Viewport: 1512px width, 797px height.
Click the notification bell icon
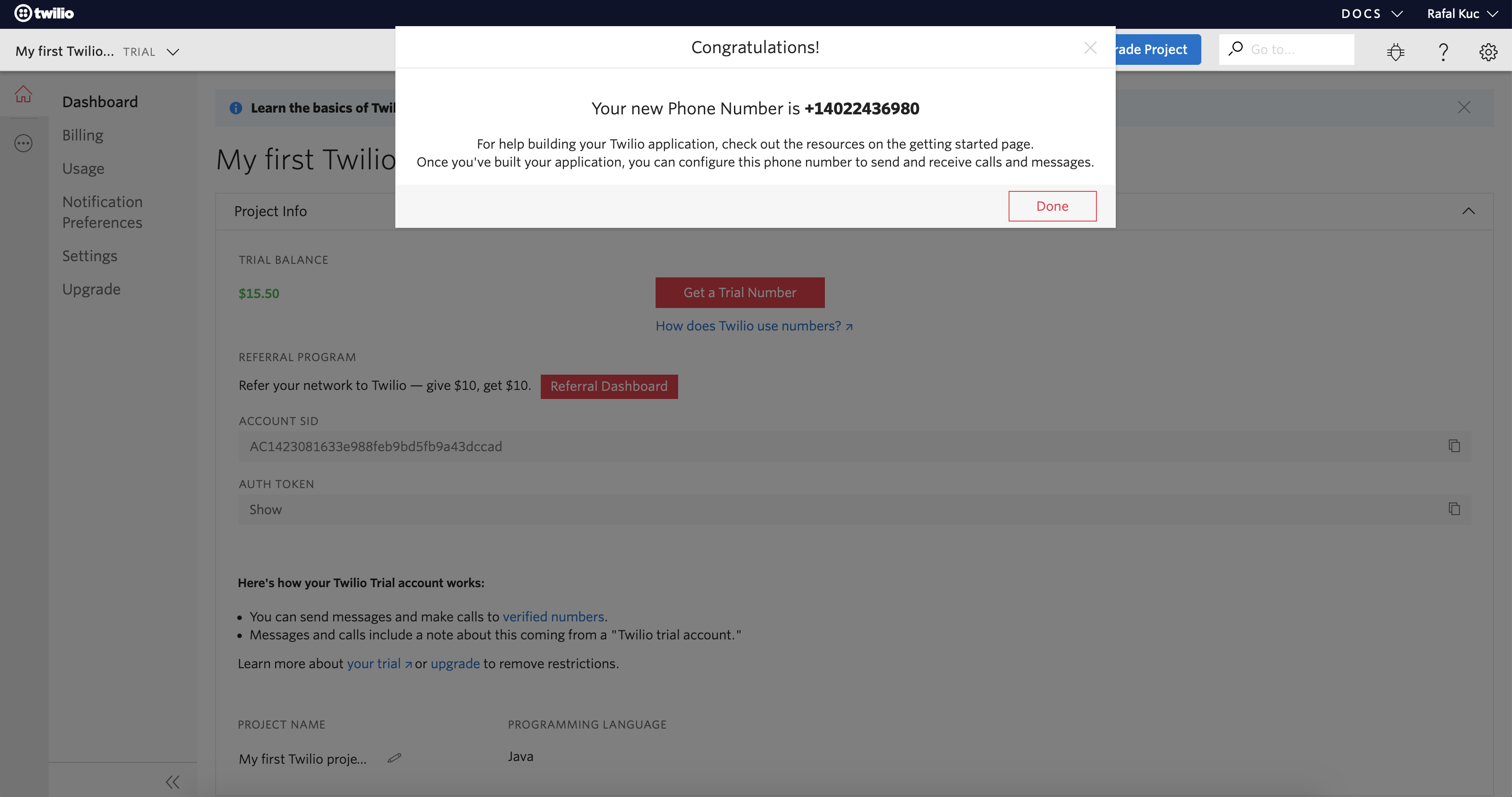(1396, 49)
